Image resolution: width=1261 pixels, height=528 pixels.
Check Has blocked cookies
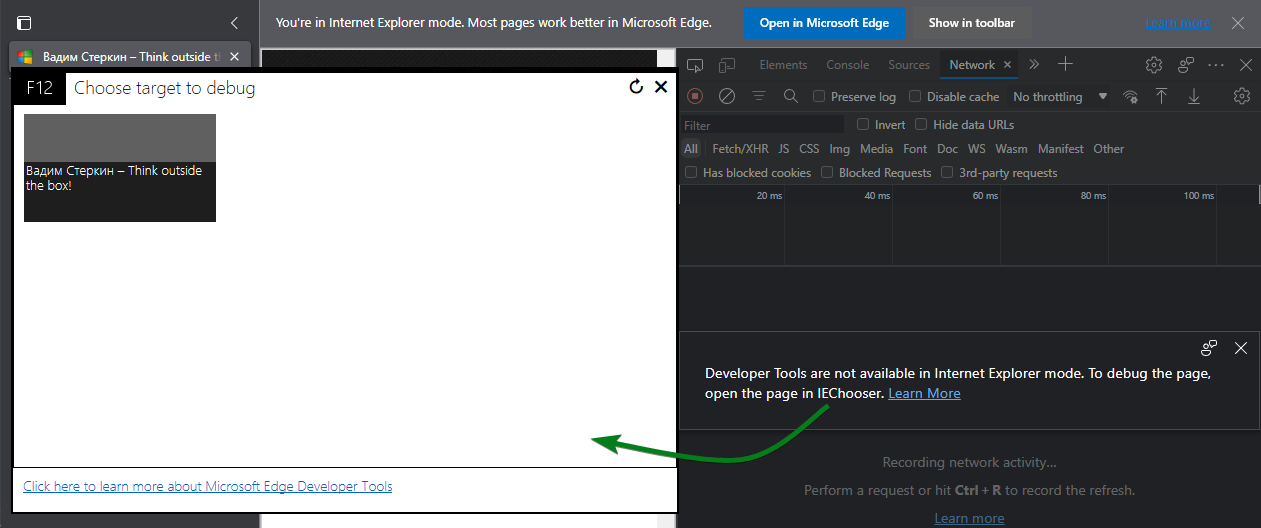[691, 173]
